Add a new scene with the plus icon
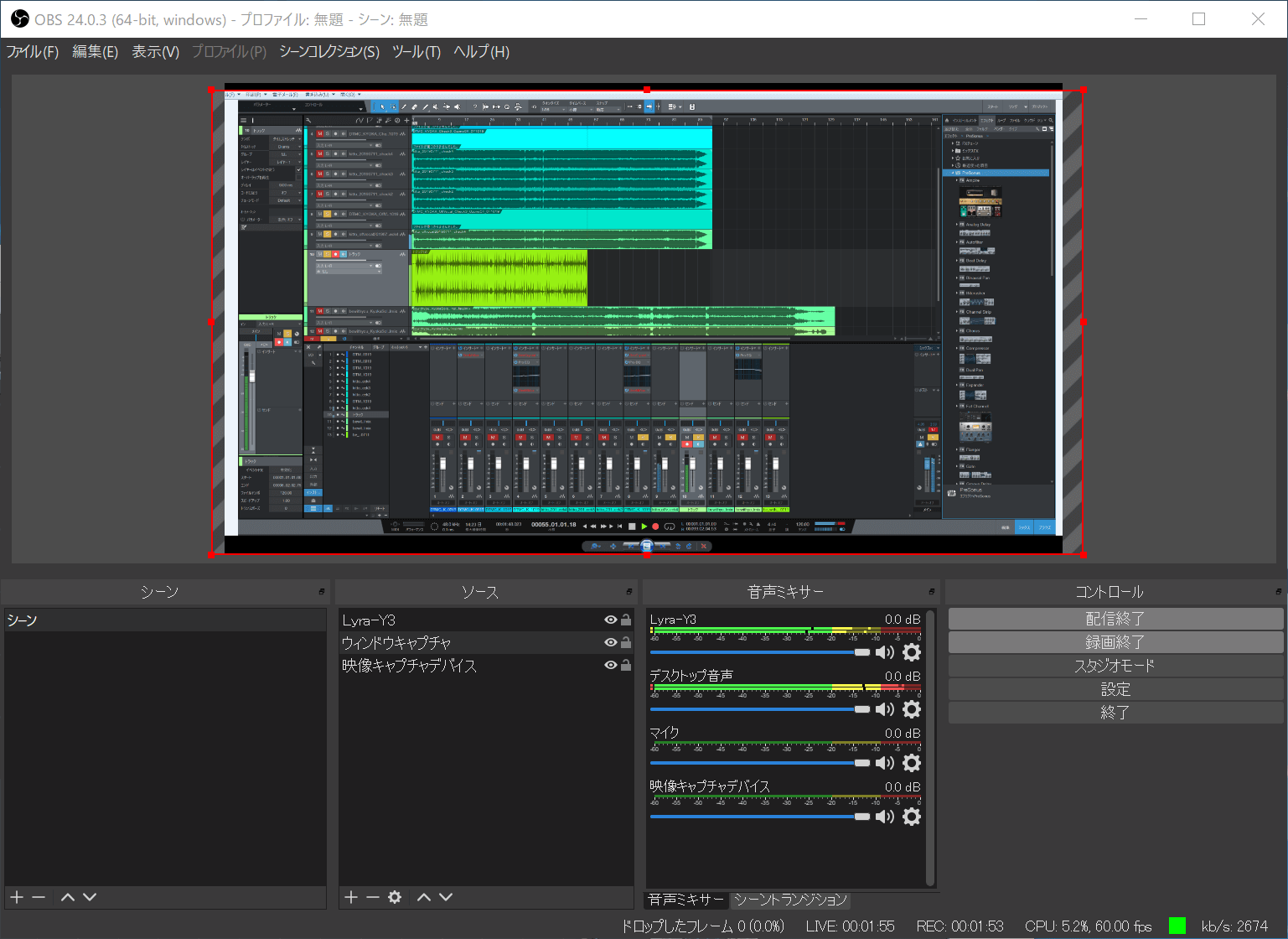The width and height of the screenshot is (1288, 939). click(16, 897)
